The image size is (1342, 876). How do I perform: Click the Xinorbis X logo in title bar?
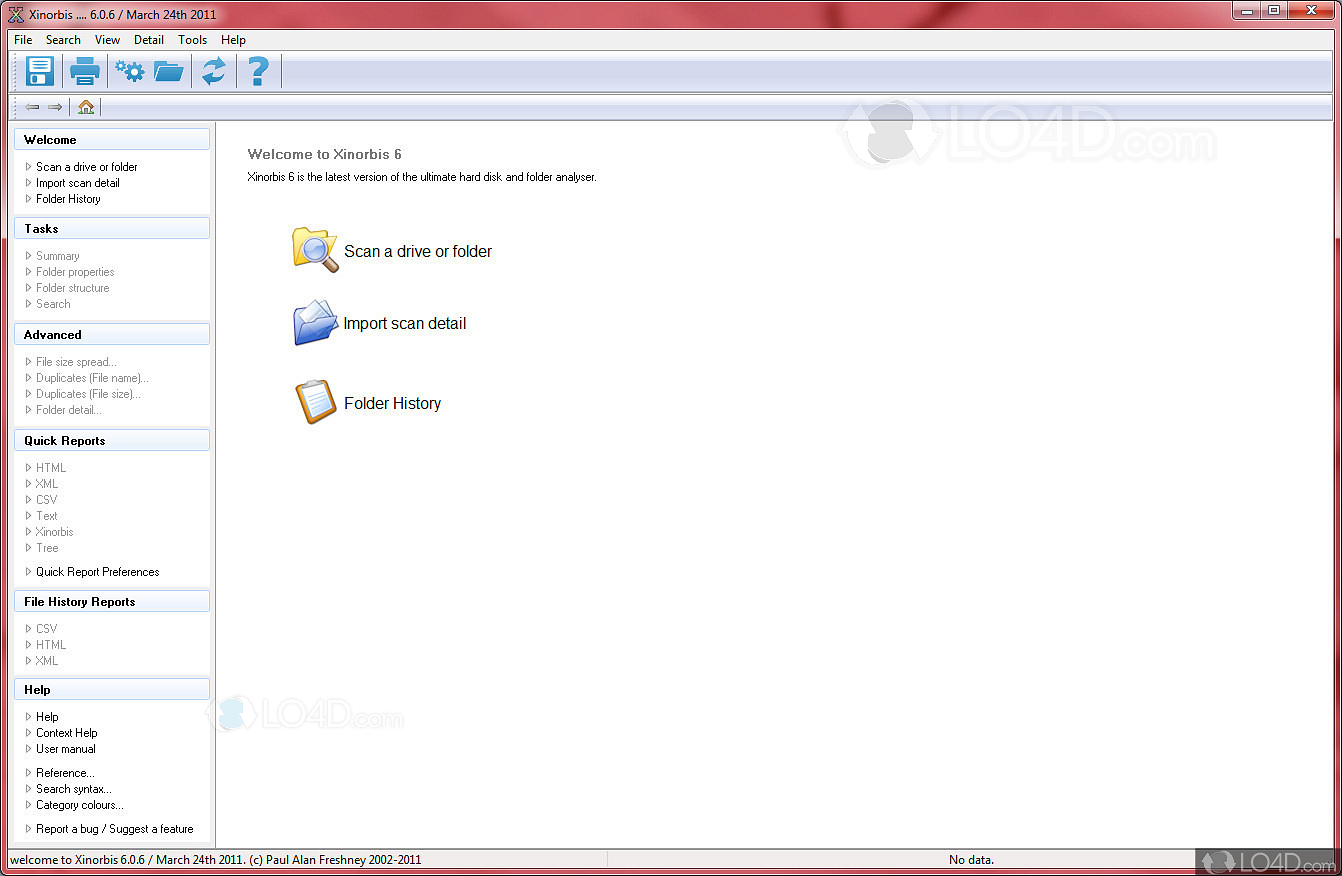(x=16, y=14)
